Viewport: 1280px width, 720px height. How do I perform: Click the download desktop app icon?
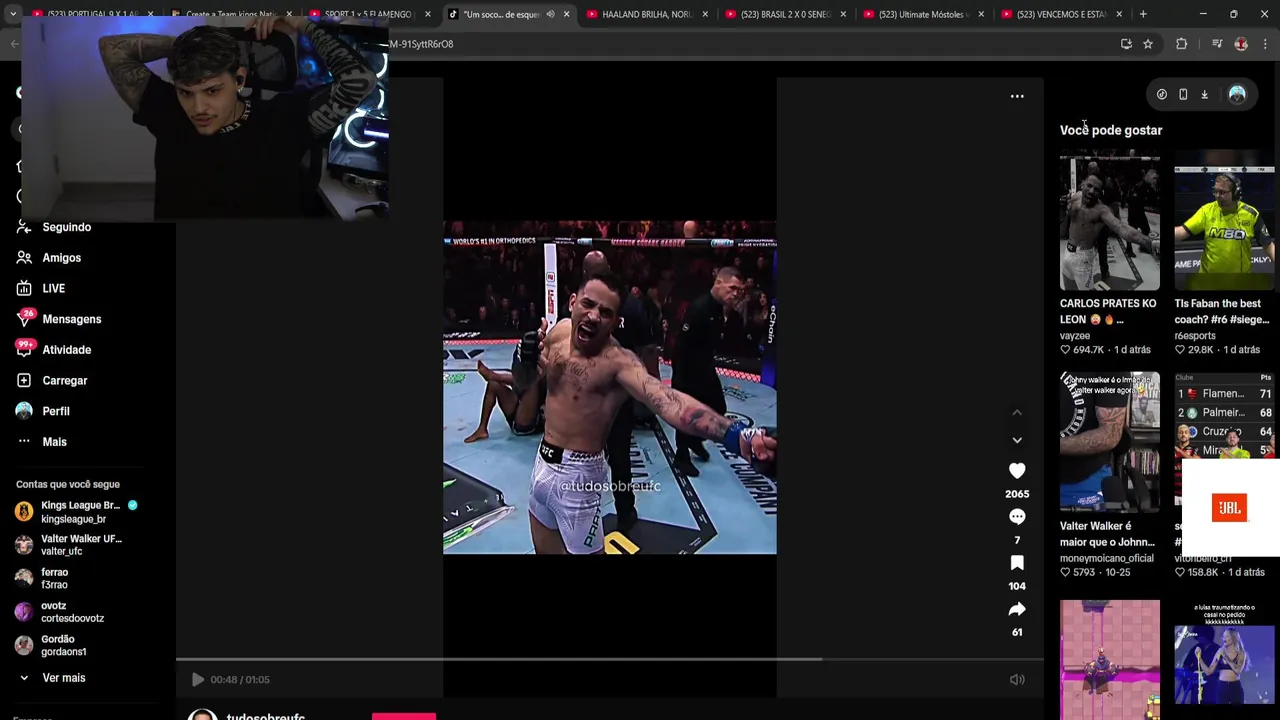click(x=1205, y=94)
